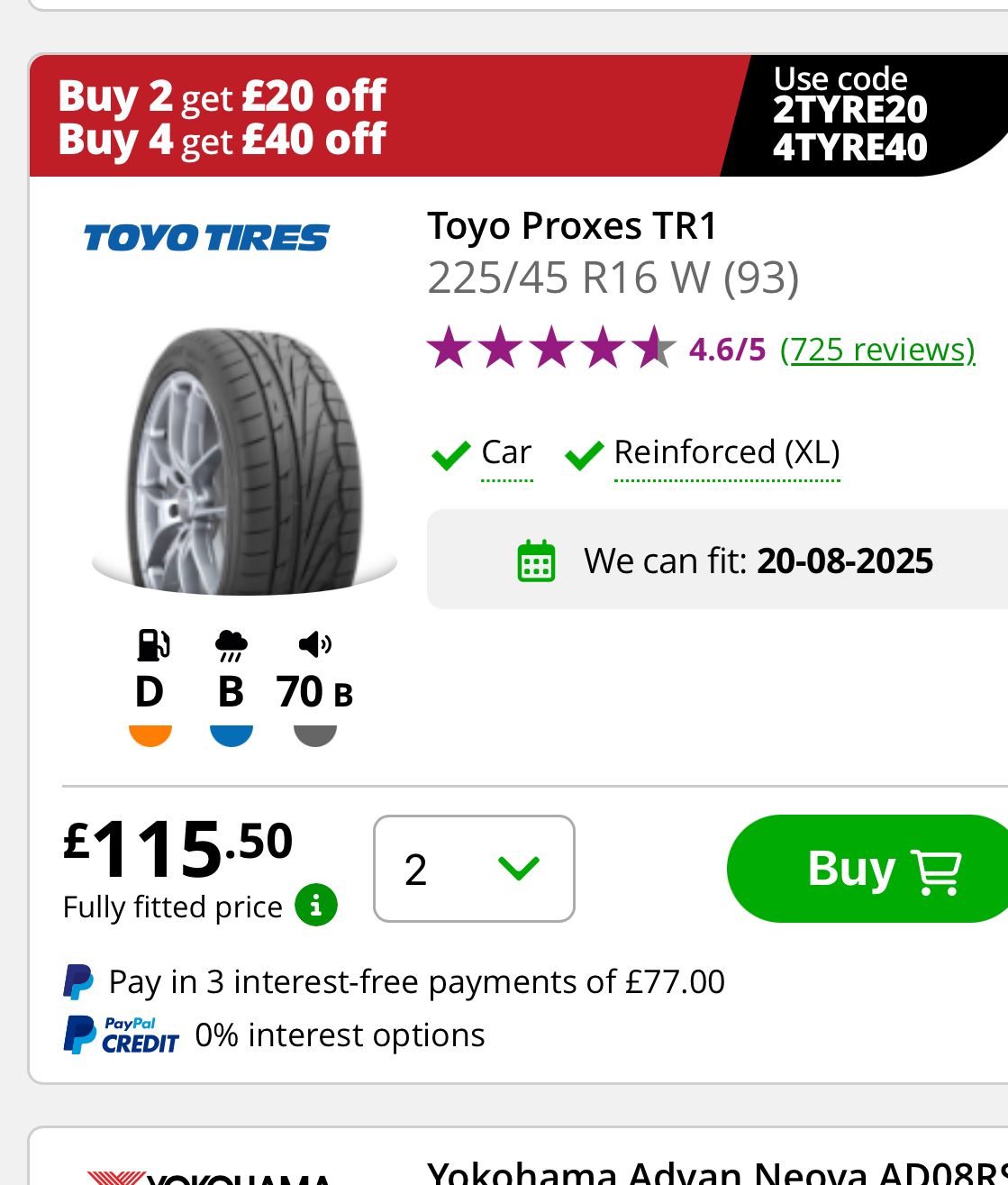Click the purple star rating
The height and width of the screenshot is (1185, 1008).
coord(551,349)
